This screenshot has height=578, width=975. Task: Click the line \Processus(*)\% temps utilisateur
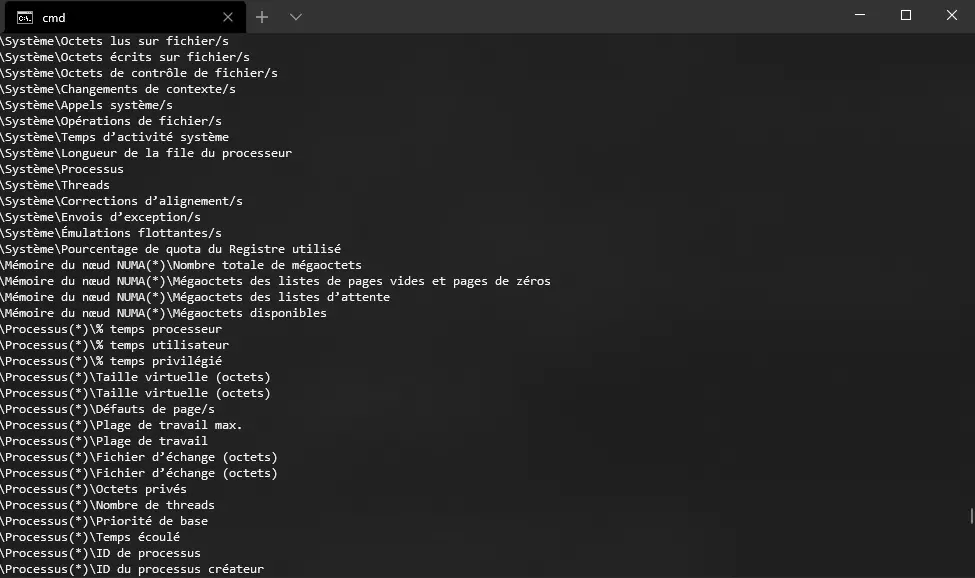tap(114, 345)
